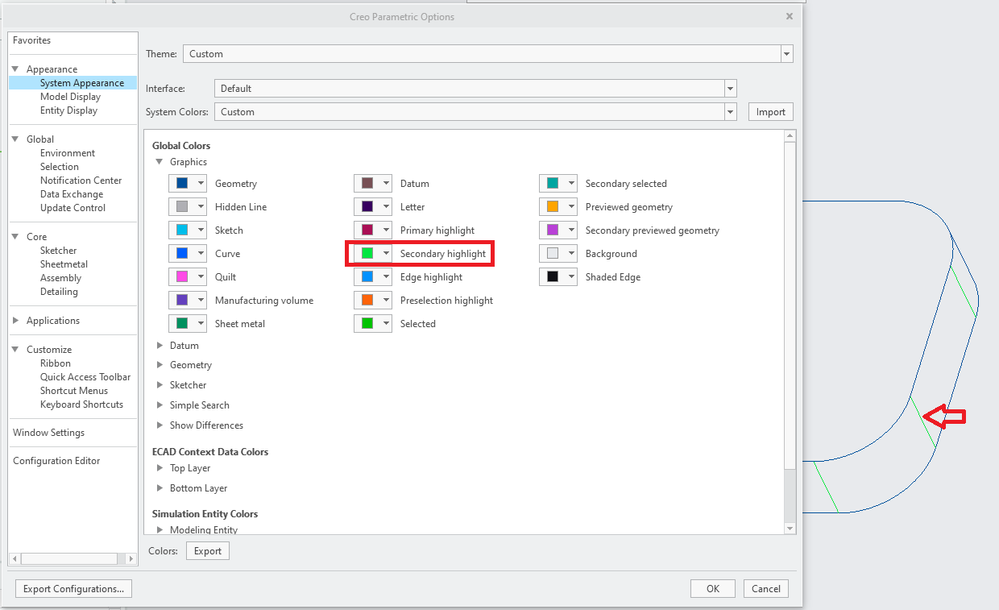Open Shortcut Menus customization
Image resolution: width=999 pixels, height=610 pixels.
click(x=74, y=391)
